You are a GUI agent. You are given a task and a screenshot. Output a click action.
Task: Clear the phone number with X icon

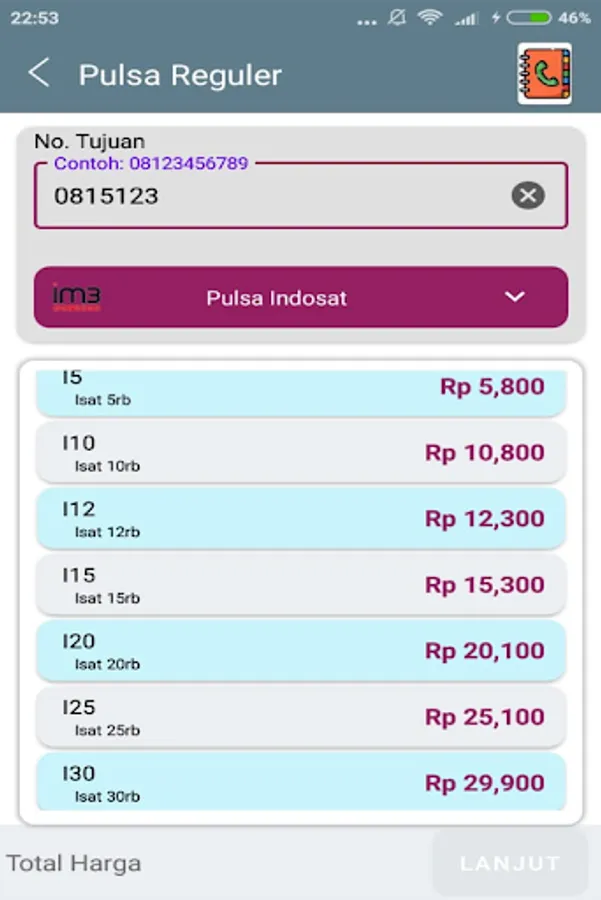[x=528, y=195]
